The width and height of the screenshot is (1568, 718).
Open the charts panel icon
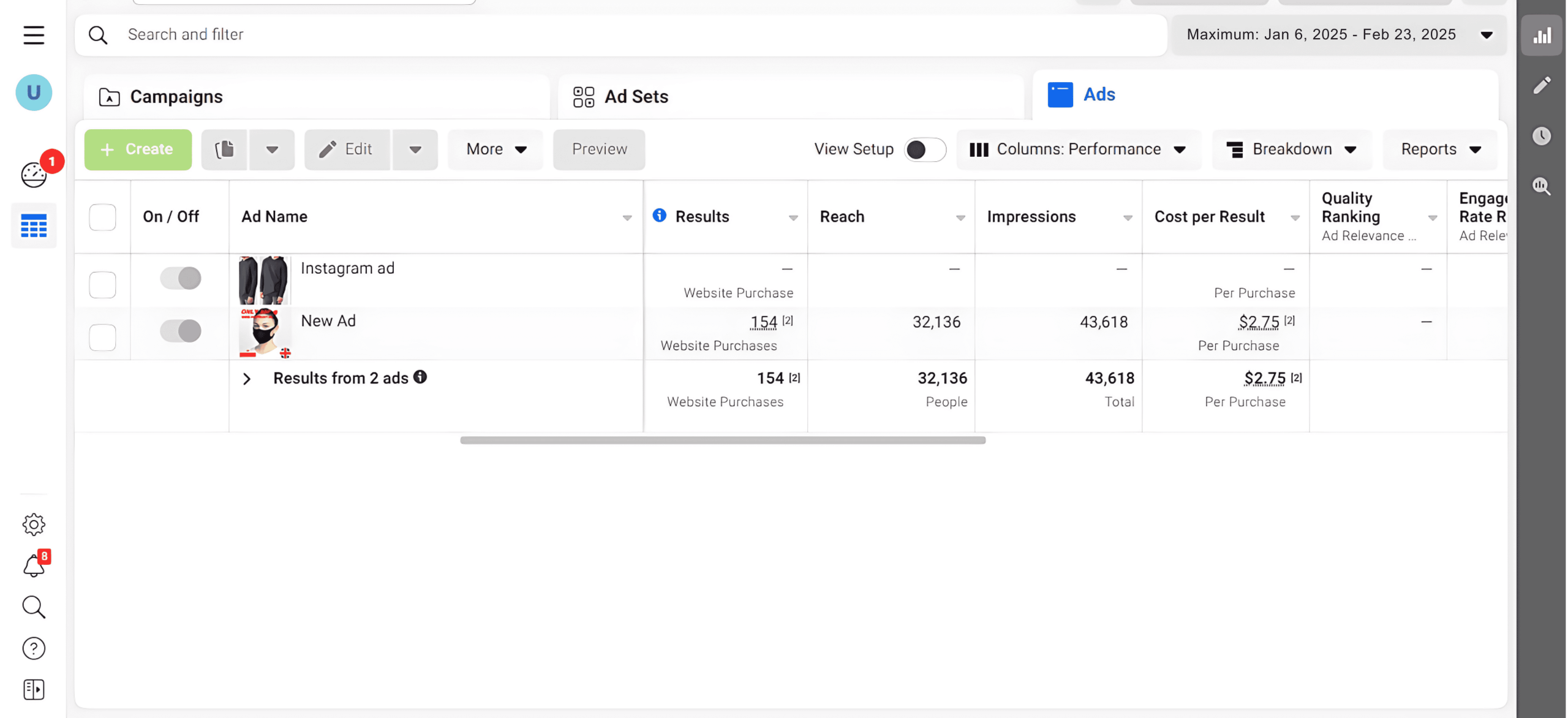(x=1541, y=36)
